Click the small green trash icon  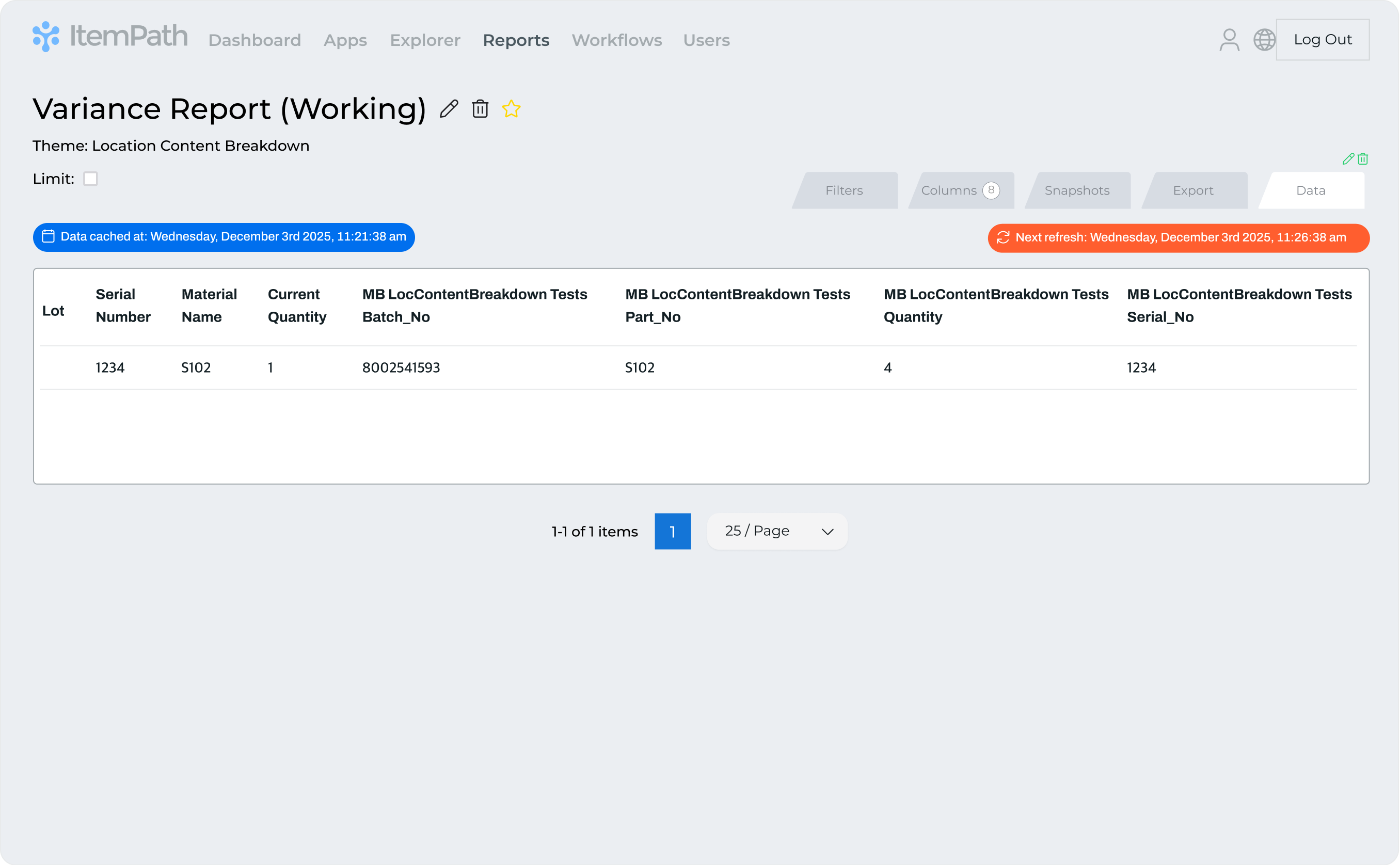tap(1363, 159)
